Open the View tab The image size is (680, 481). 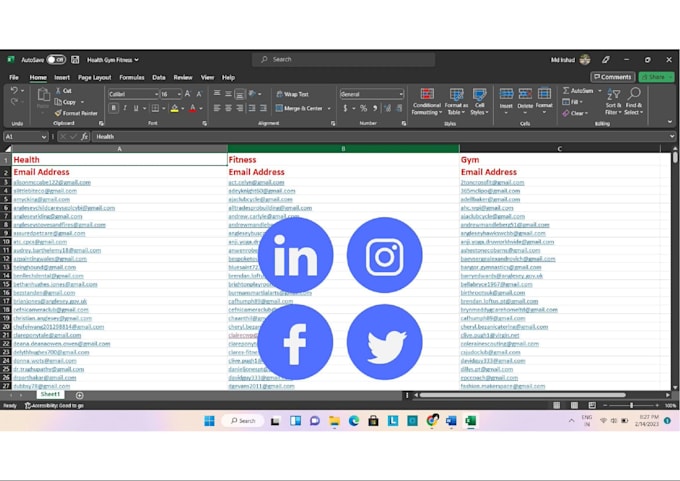207,77
